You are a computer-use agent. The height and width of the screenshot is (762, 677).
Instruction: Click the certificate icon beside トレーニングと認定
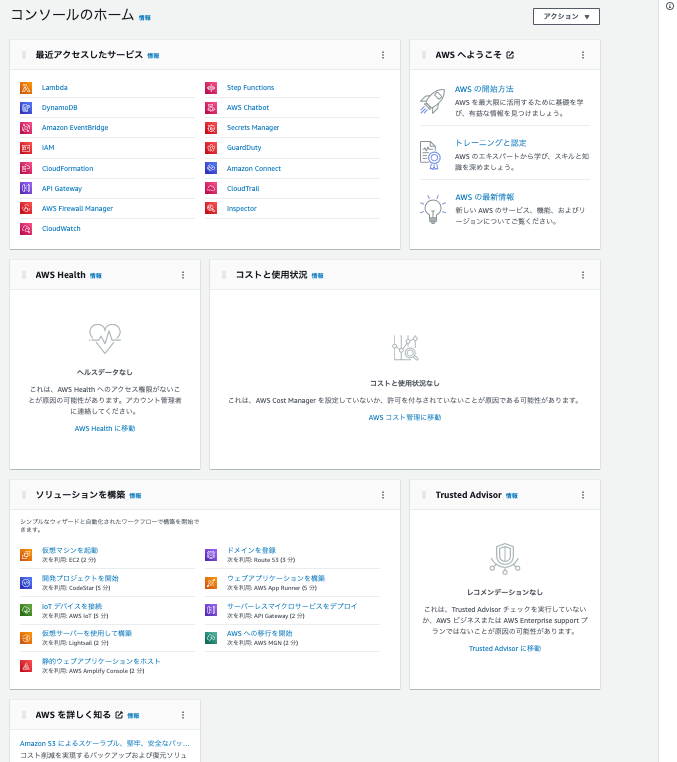pyautogui.click(x=431, y=155)
